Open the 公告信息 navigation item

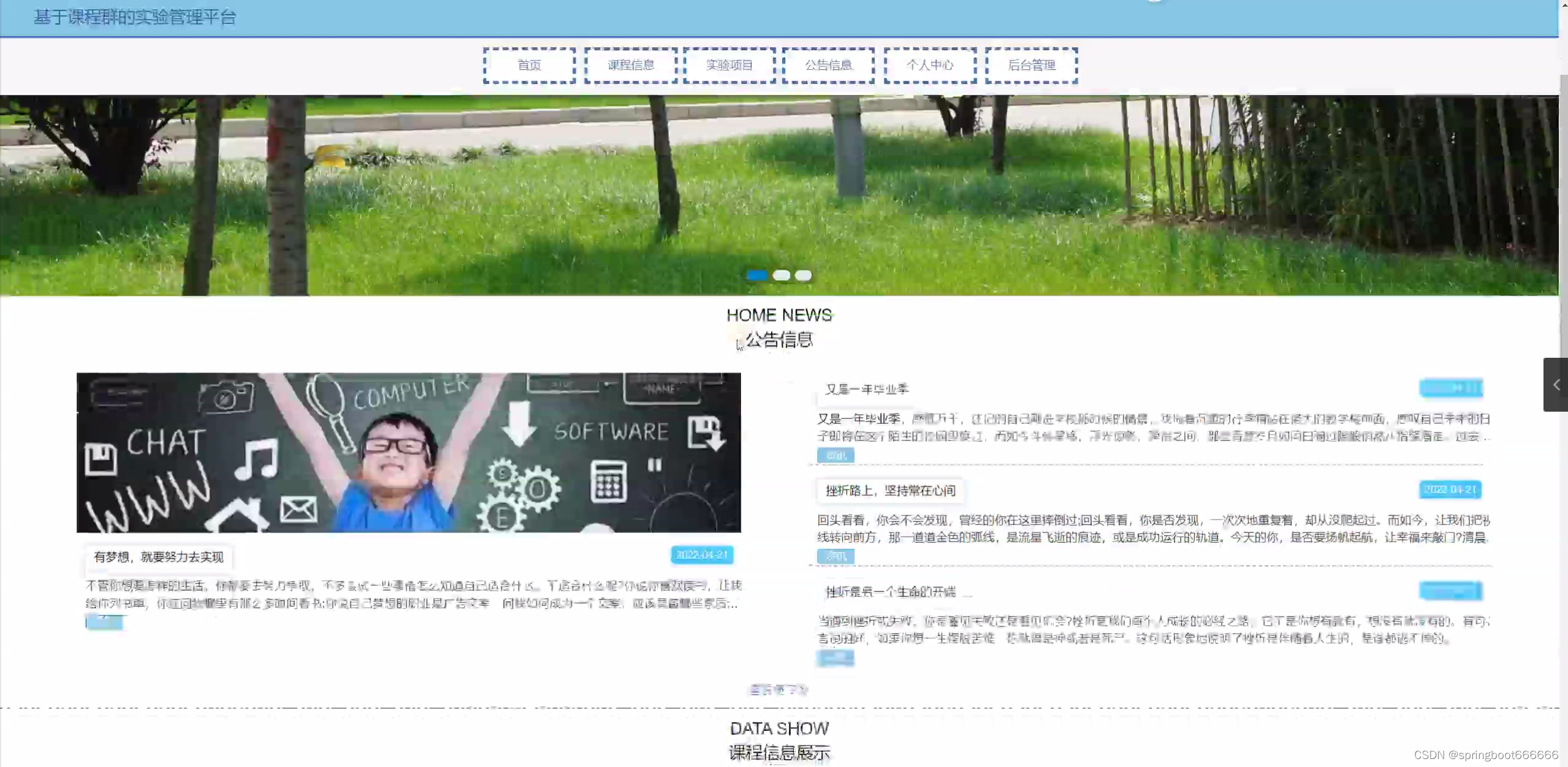(828, 65)
